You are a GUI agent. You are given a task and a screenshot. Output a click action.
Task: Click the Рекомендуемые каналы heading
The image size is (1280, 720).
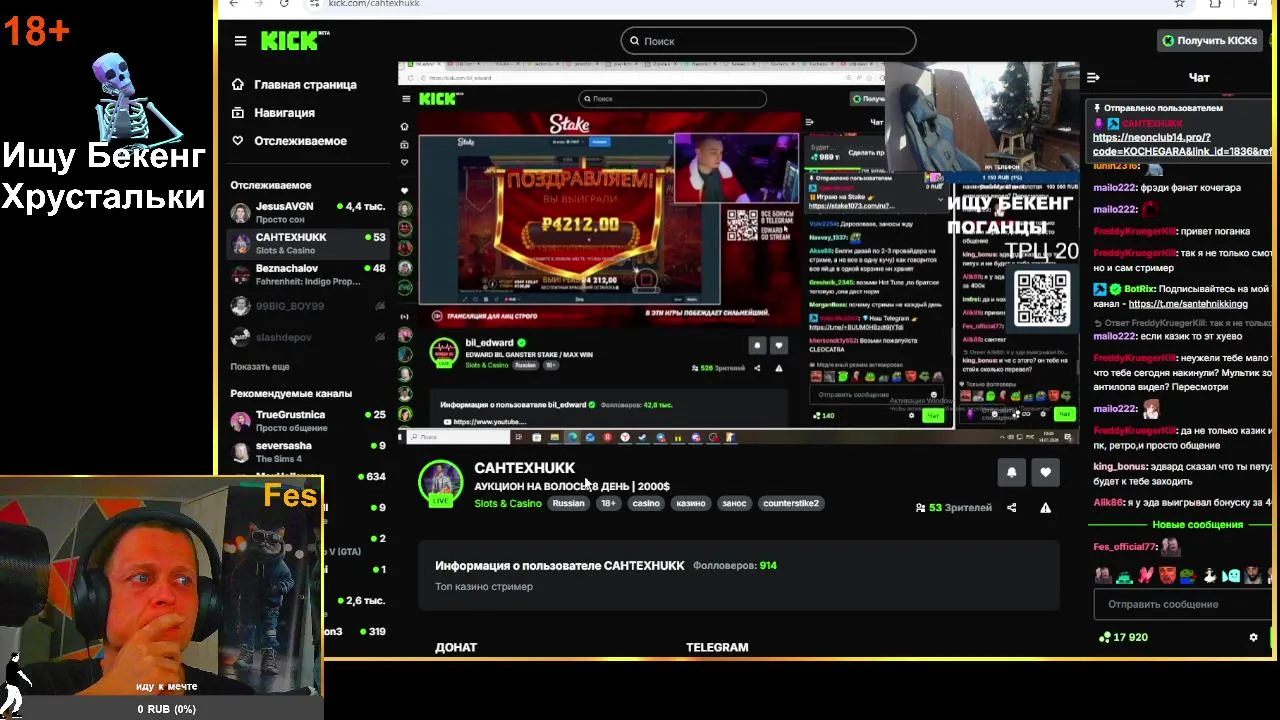click(x=291, y=394)
